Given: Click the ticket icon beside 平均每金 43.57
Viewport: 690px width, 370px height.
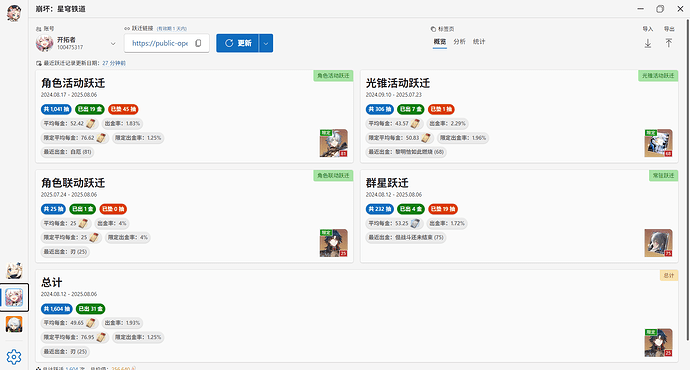Looking at the screenshot, I should pos(415,124).
